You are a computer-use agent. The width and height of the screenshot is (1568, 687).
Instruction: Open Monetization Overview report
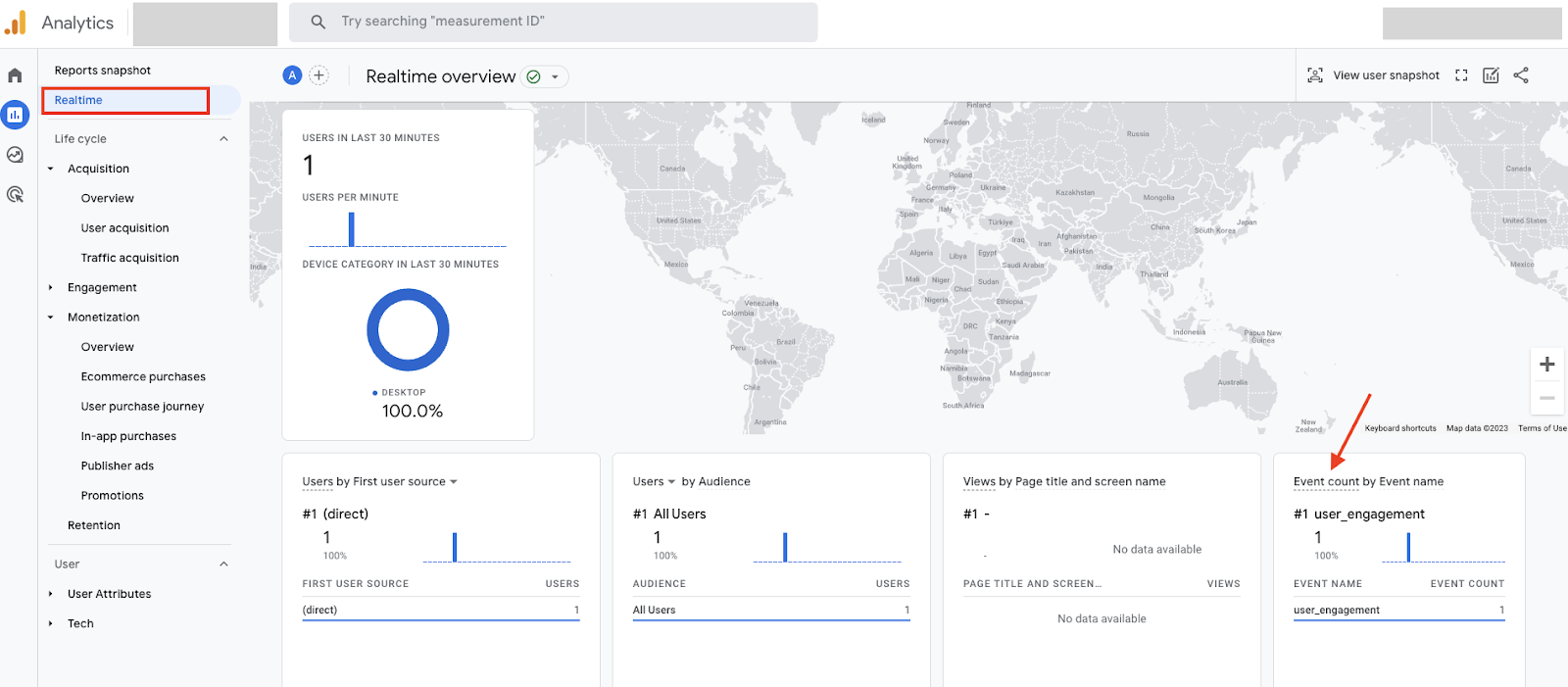tap(108, 347)
